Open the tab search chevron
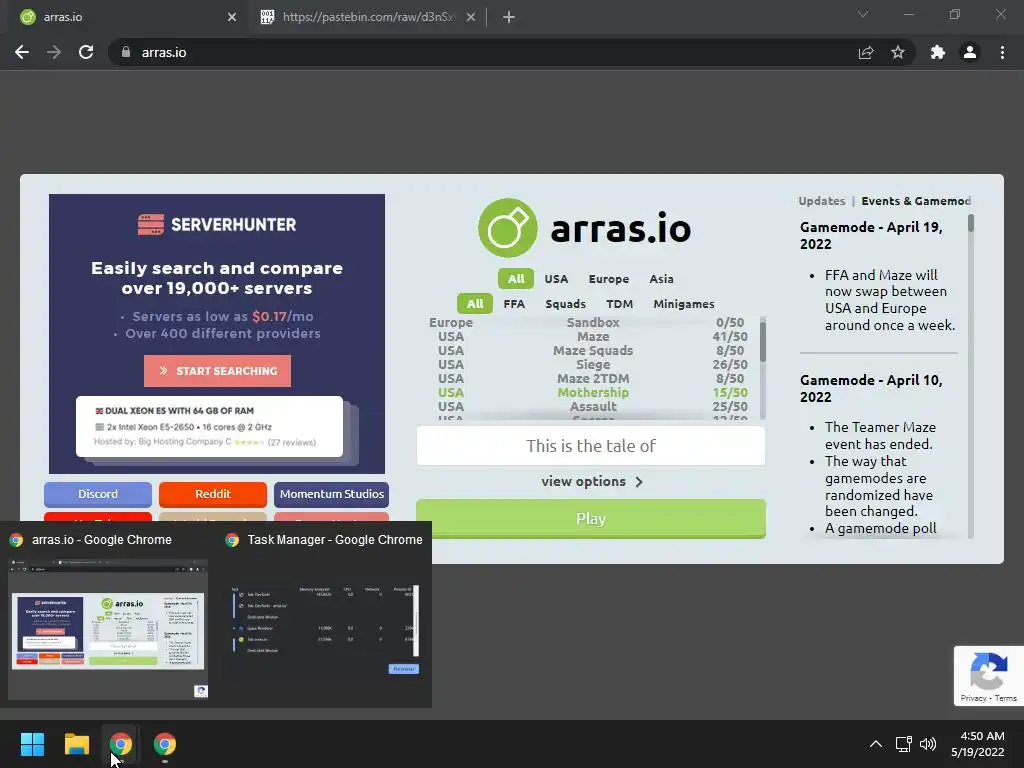Viewport: 1024px width, 768px height. pyautogui.click(x=863, y=14)
